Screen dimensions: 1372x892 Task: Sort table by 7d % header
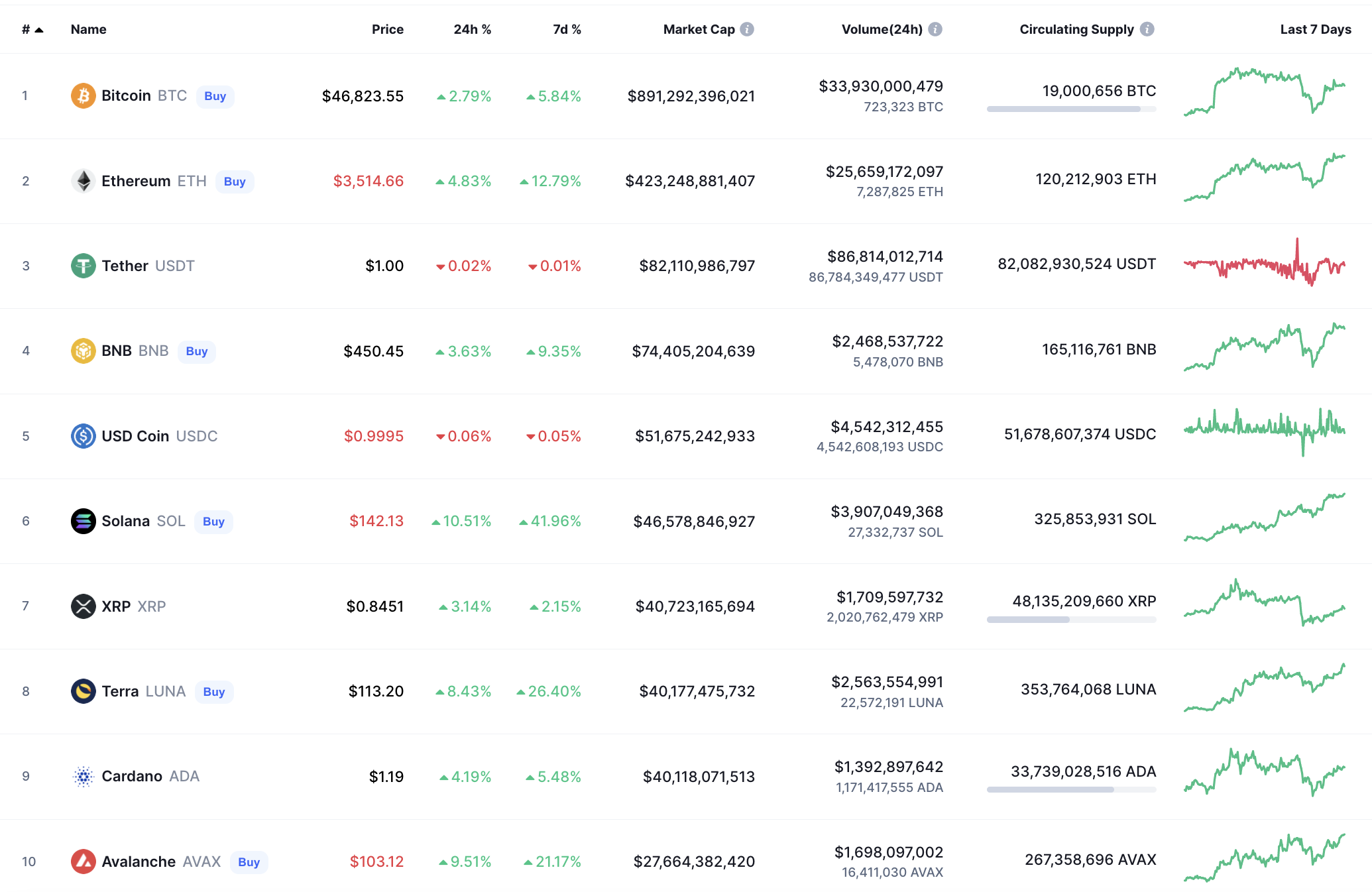click(x=567, y=29)
